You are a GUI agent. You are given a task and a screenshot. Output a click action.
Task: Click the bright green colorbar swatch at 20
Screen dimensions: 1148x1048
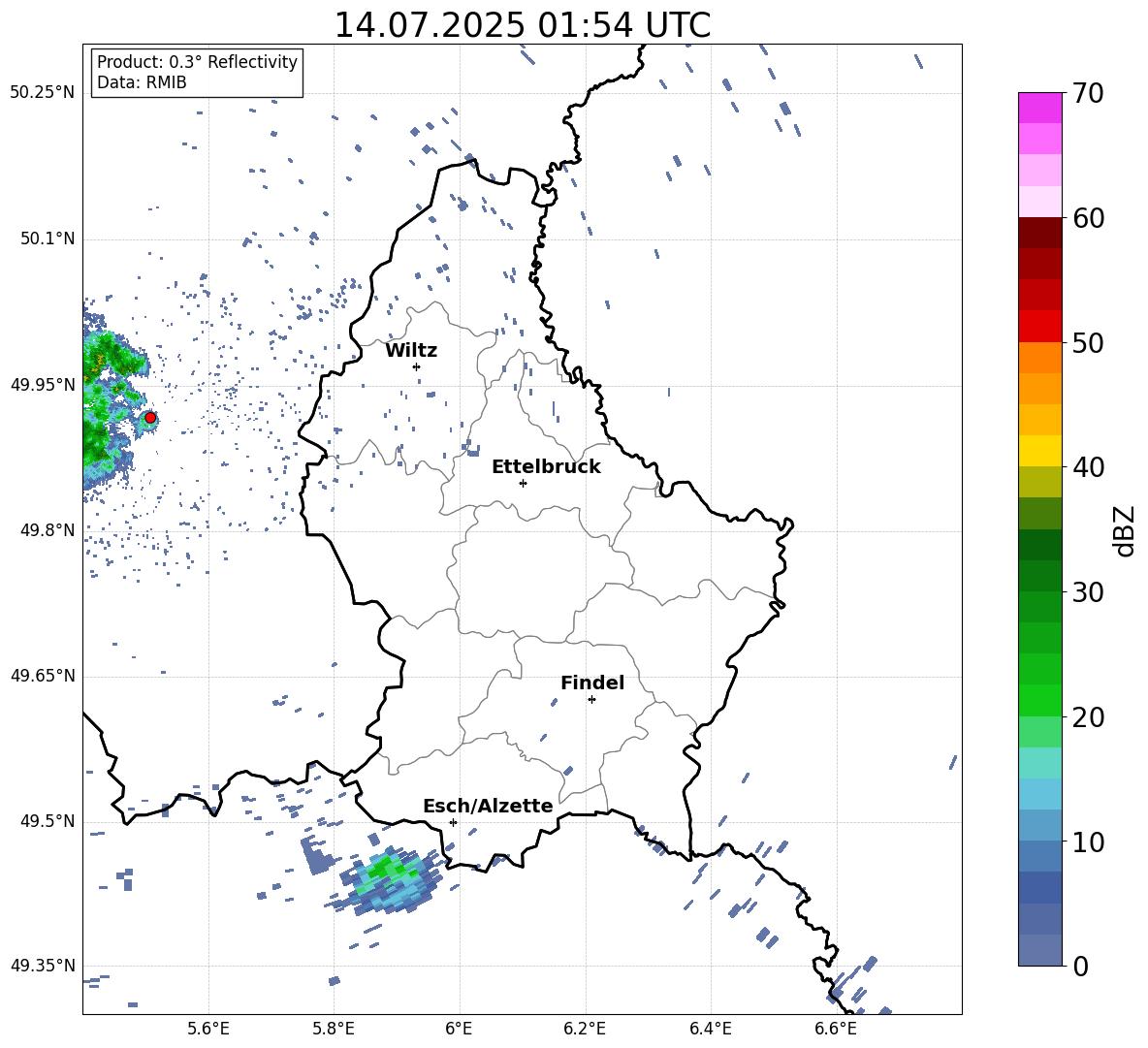[1039, 700]
